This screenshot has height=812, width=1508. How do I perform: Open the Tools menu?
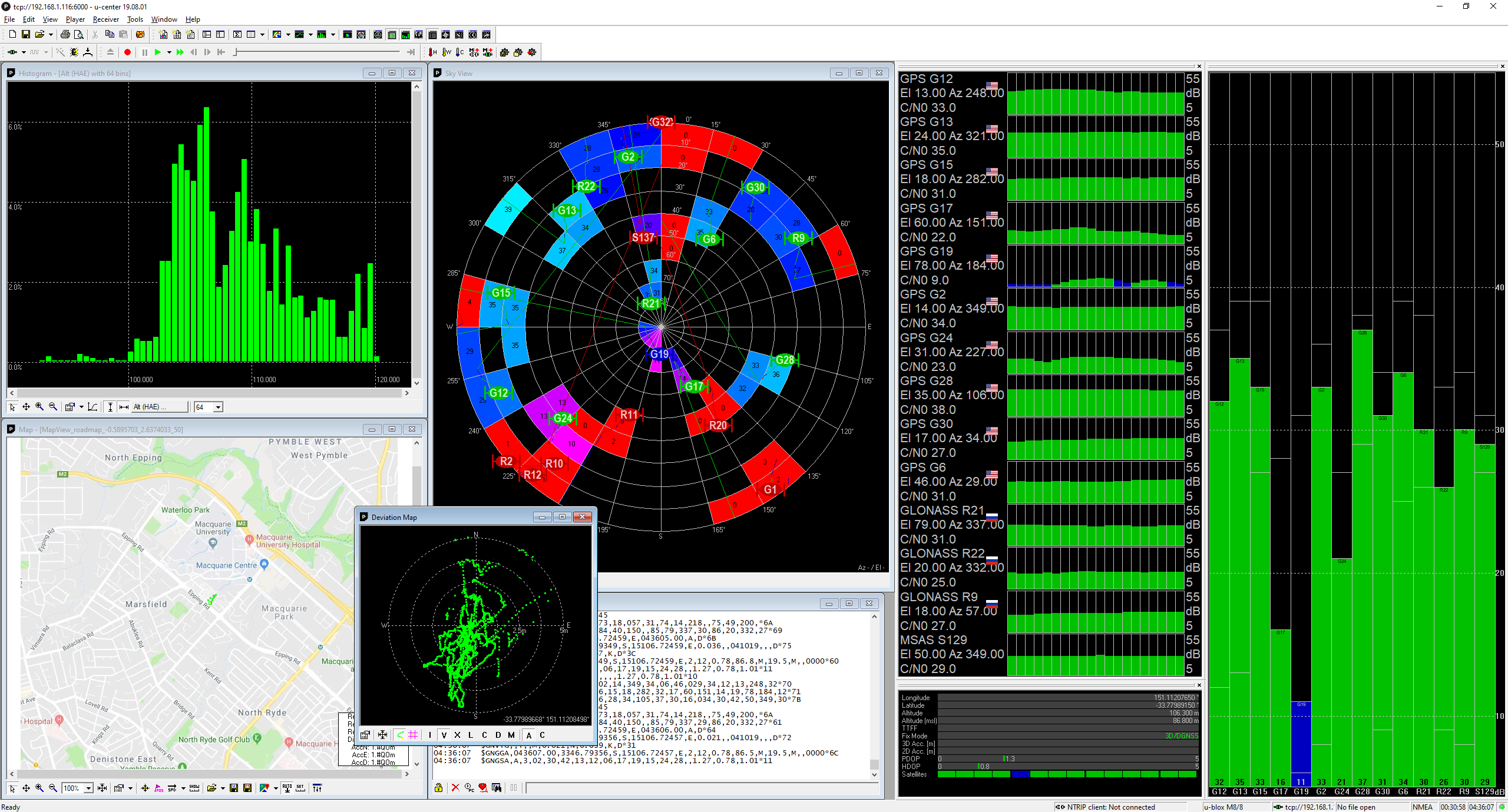coord(135,19)
